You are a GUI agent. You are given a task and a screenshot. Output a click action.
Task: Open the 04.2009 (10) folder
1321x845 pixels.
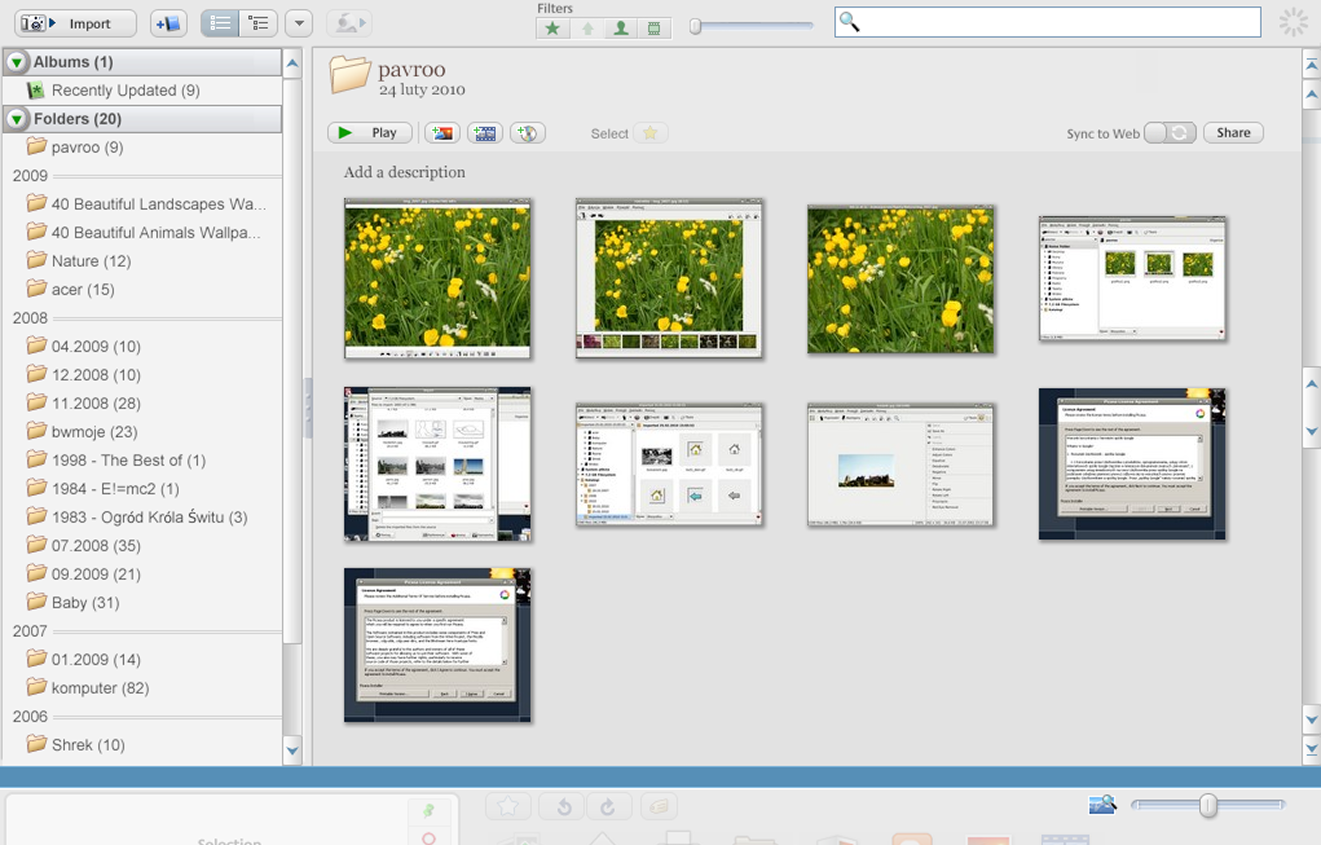point(96,346)
